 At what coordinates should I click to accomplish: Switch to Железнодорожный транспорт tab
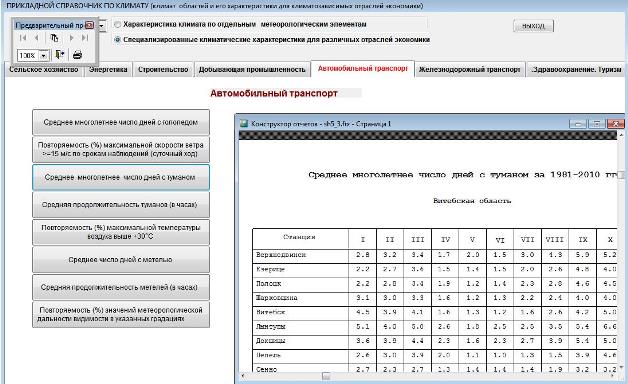point(469,70)
